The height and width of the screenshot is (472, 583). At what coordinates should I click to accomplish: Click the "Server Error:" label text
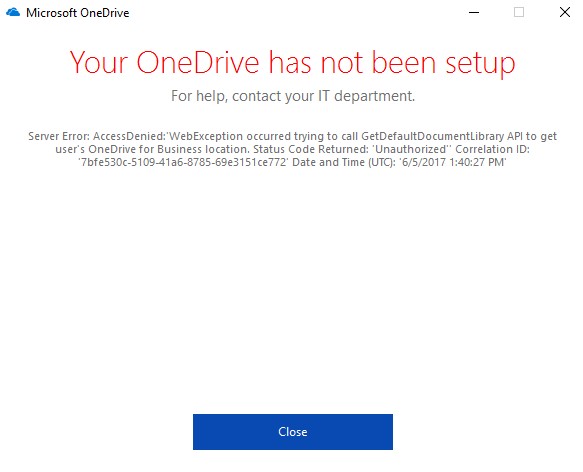click(x=59, y=136)
